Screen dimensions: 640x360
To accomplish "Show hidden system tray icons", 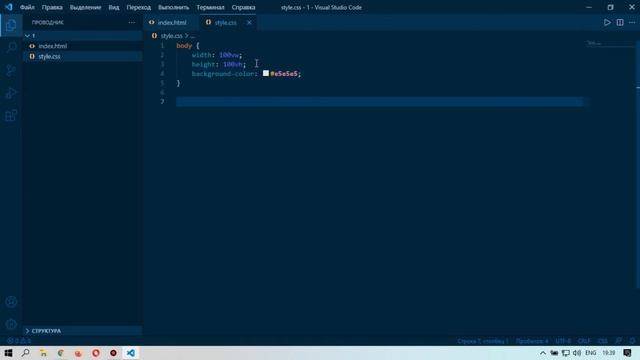I will 542,353.
